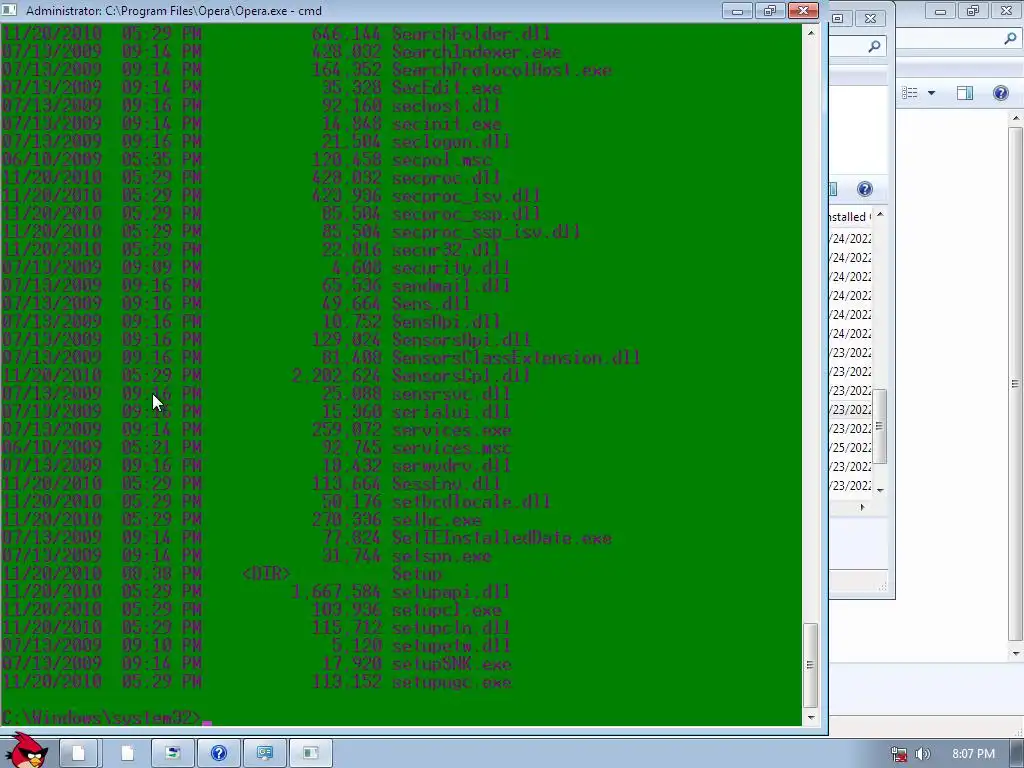
Task: Click the security.dll entry
Action: [451, 268]
